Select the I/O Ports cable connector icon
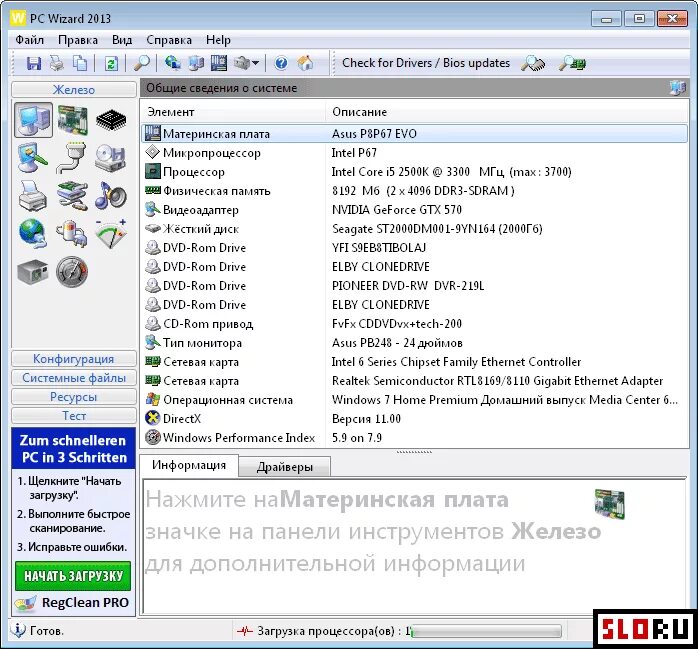Viewport: 698px width, 649px height. click(x=72, y=158)
